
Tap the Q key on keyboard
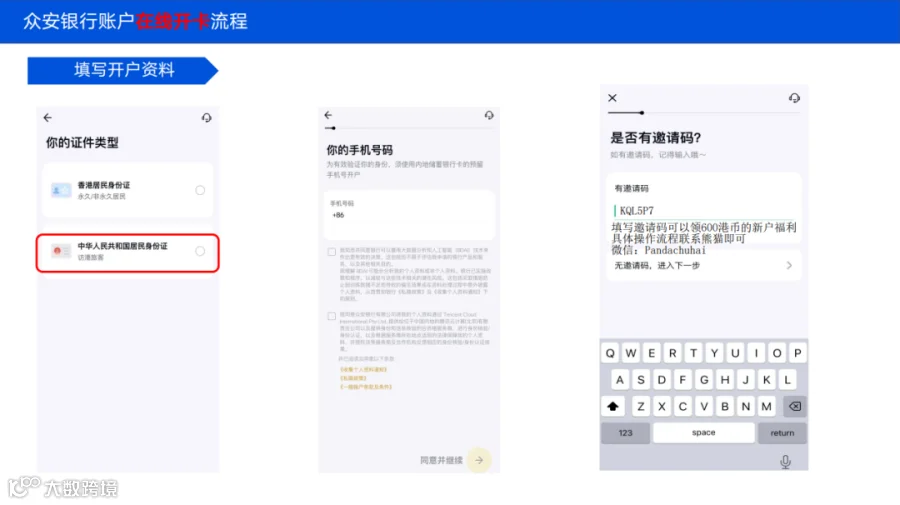[x=610, y=354]
